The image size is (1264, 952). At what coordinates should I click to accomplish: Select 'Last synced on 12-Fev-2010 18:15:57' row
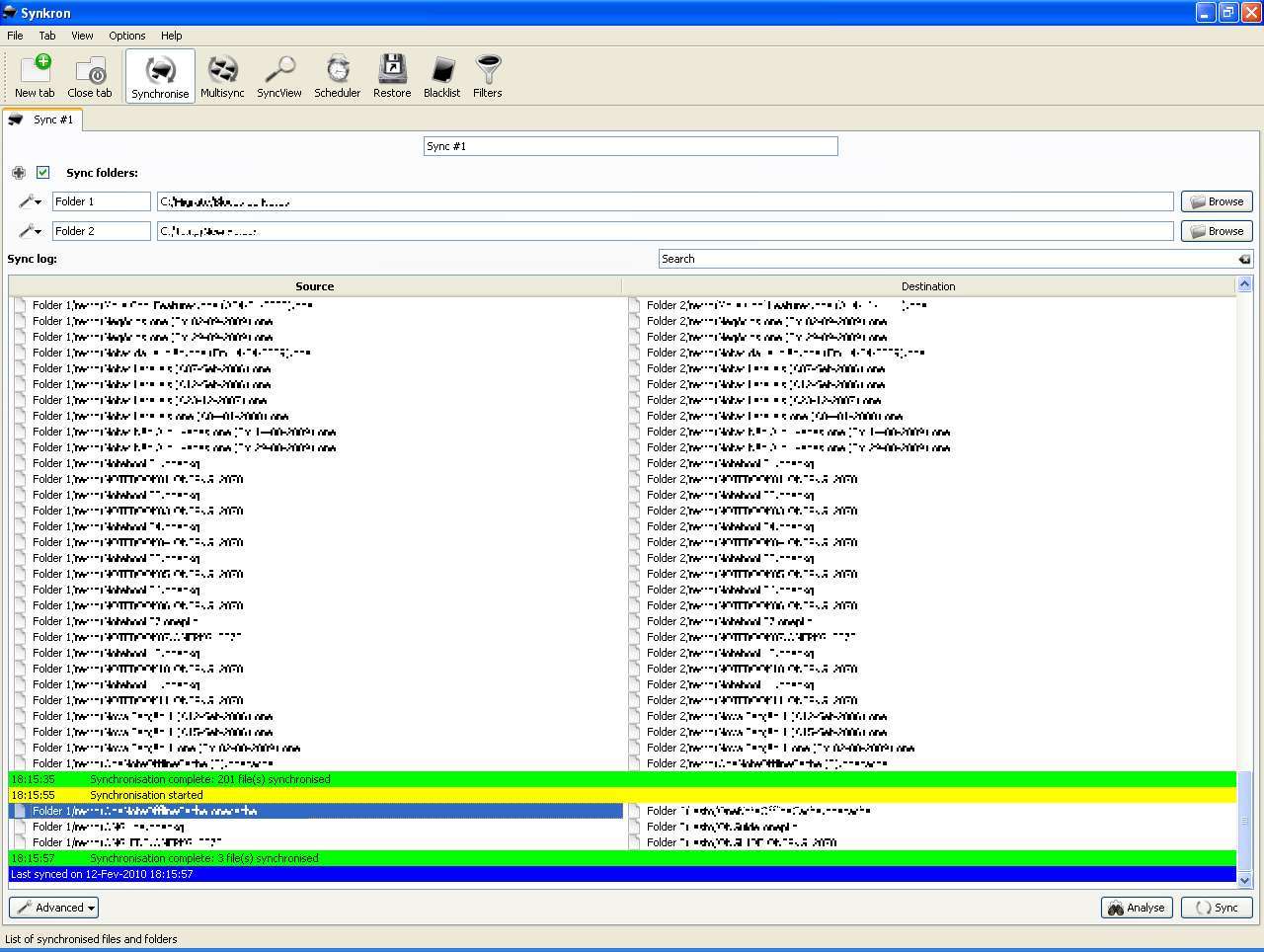coord(622,874)
